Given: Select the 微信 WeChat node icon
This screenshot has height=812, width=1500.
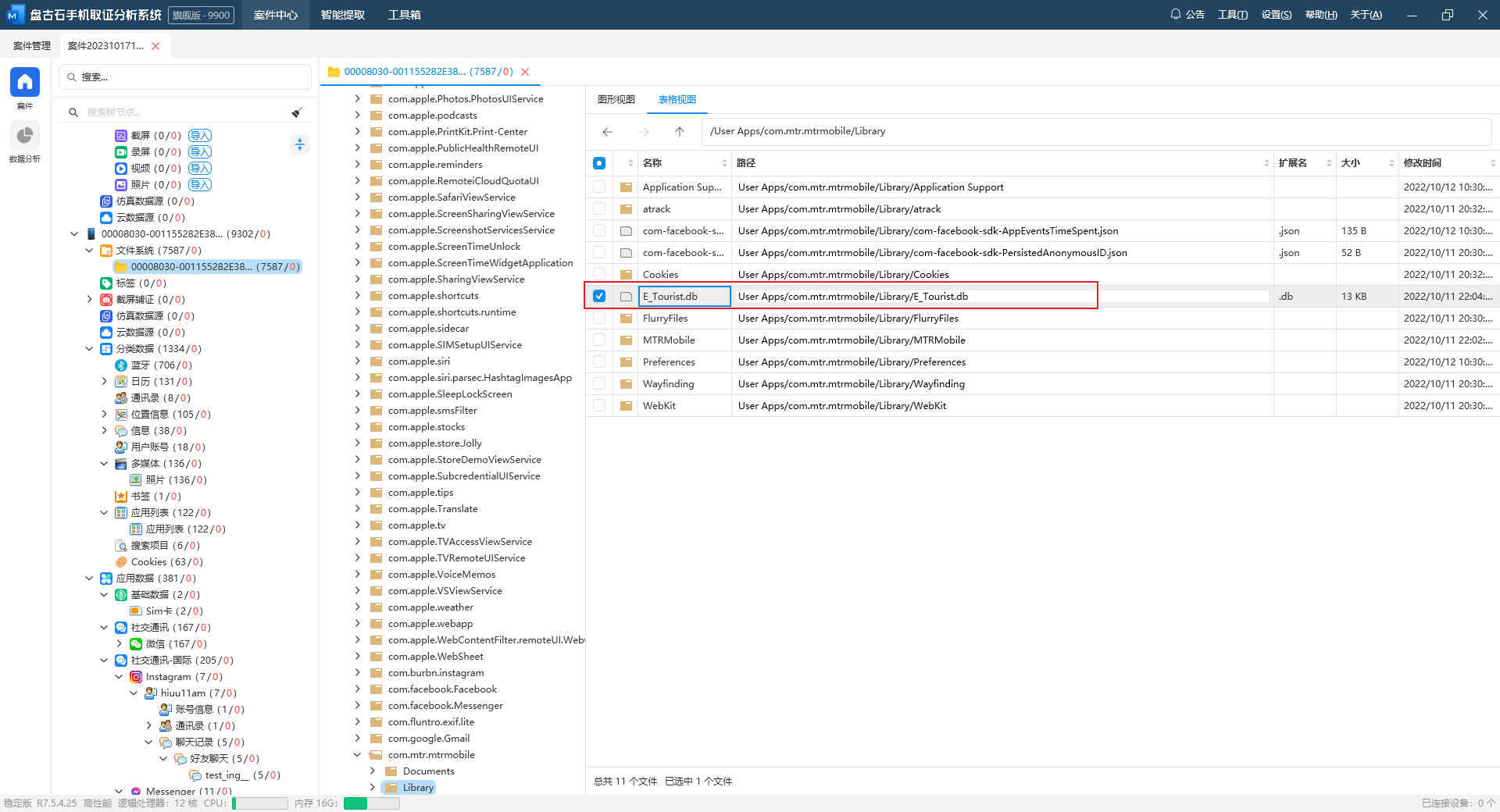Looking at the screenshot, I should click(x=136, y=644).
